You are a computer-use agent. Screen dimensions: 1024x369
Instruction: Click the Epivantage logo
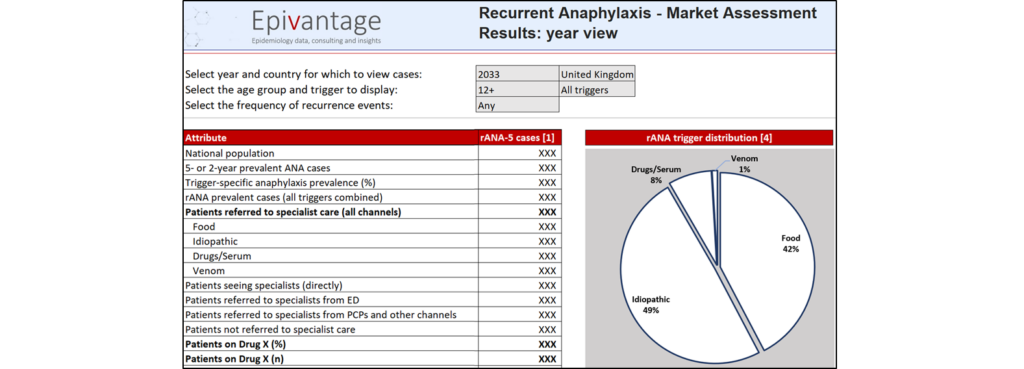[x=315, y=25]
